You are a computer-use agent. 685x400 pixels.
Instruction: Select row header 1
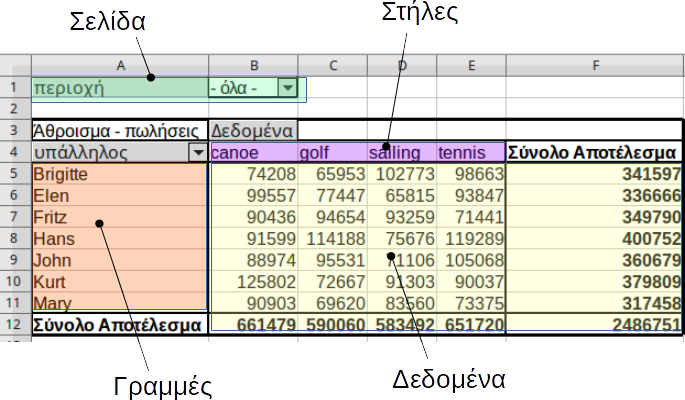click(15, 88)
